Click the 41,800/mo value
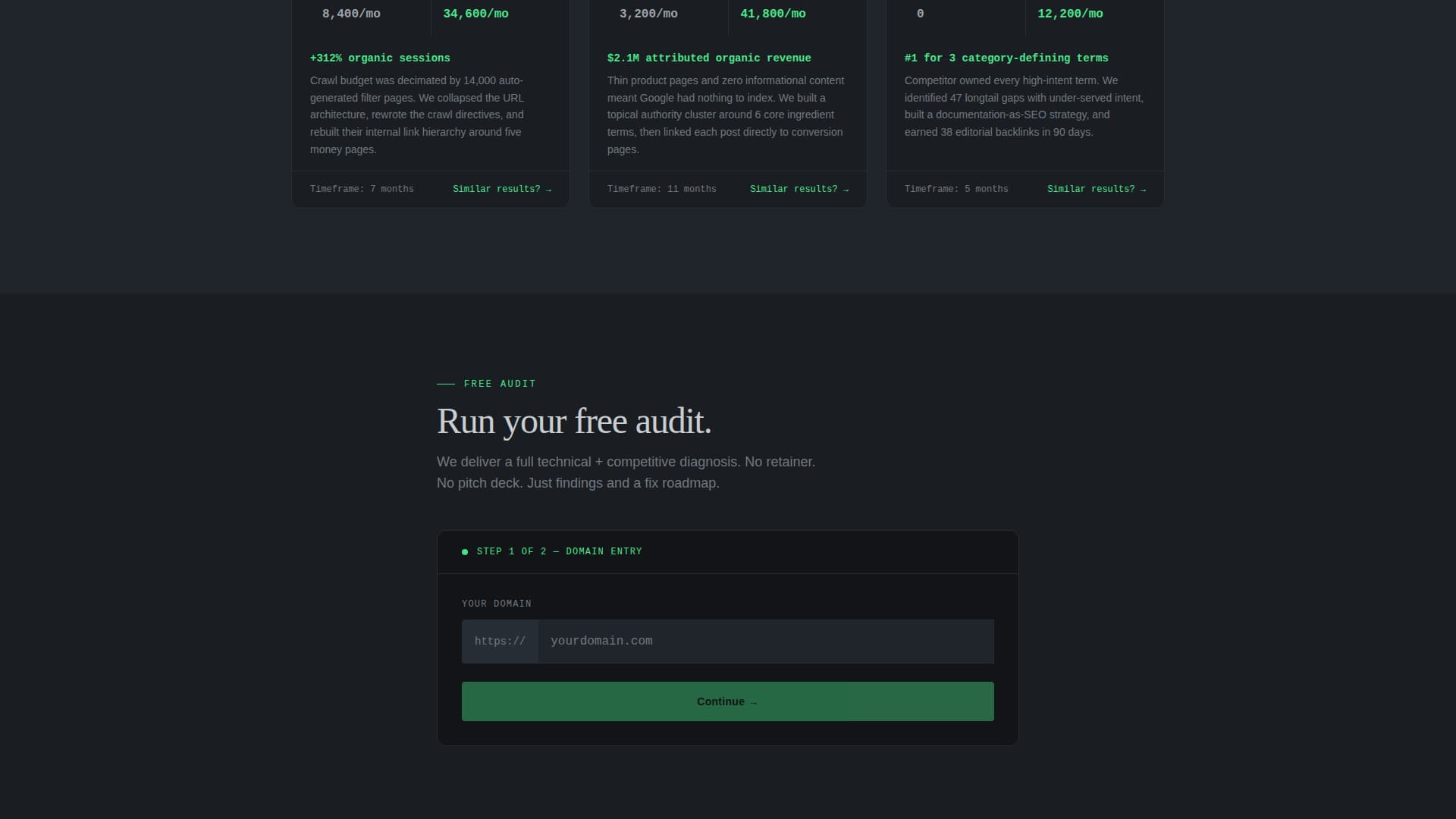This screenshot has height=819, width=1456. tap(773, 14)
